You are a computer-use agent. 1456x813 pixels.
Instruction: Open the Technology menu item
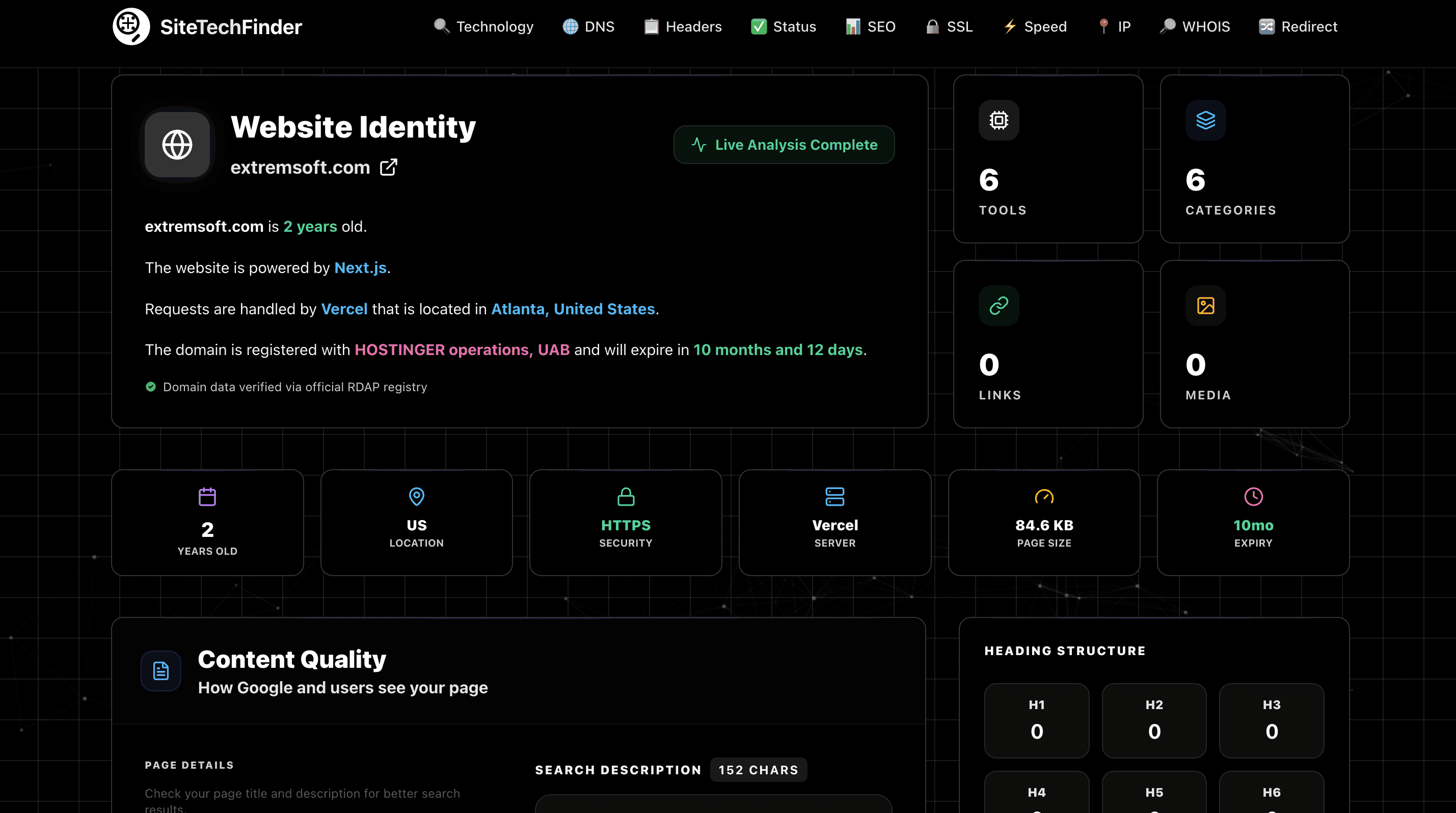(x=483, y=26)
